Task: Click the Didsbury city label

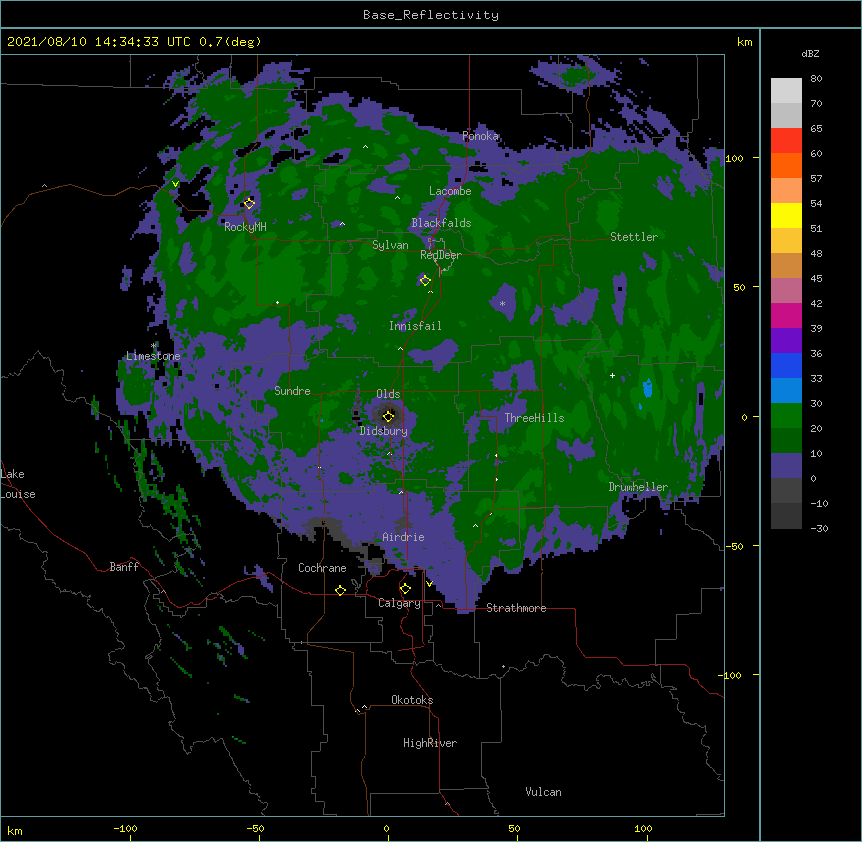Action: coord(384,431)
